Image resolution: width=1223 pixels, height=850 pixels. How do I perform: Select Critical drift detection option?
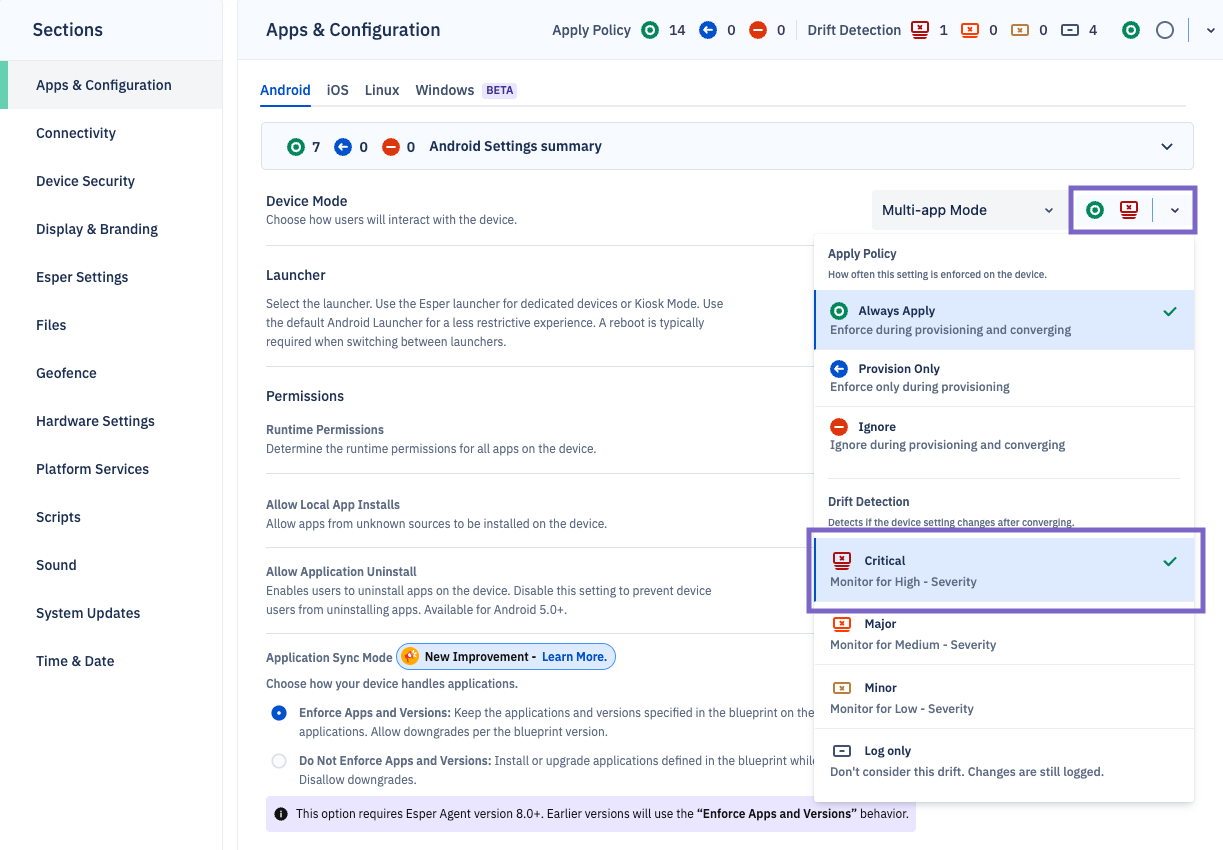[x=1004, y=571]
